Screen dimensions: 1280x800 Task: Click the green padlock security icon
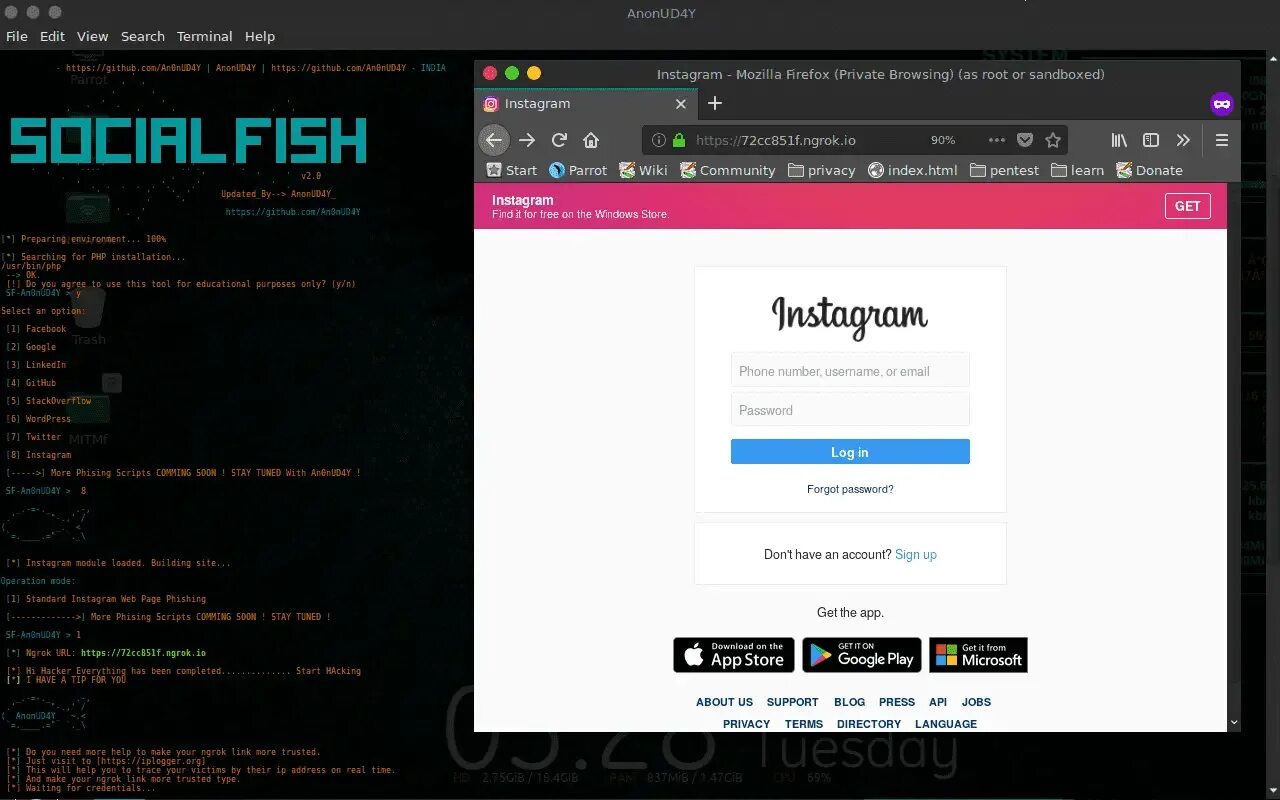679,141
